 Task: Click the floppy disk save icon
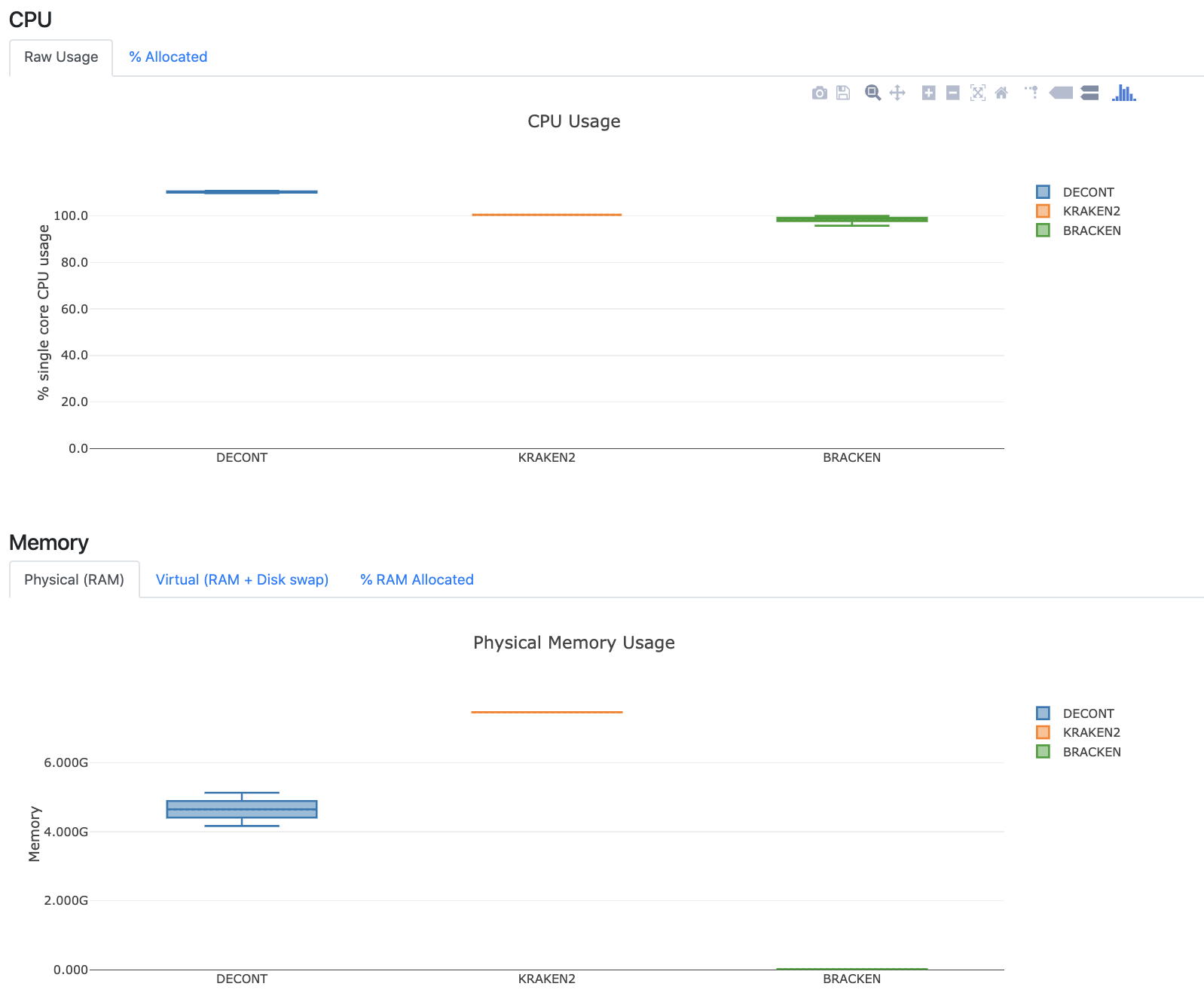tap(843, 93)
